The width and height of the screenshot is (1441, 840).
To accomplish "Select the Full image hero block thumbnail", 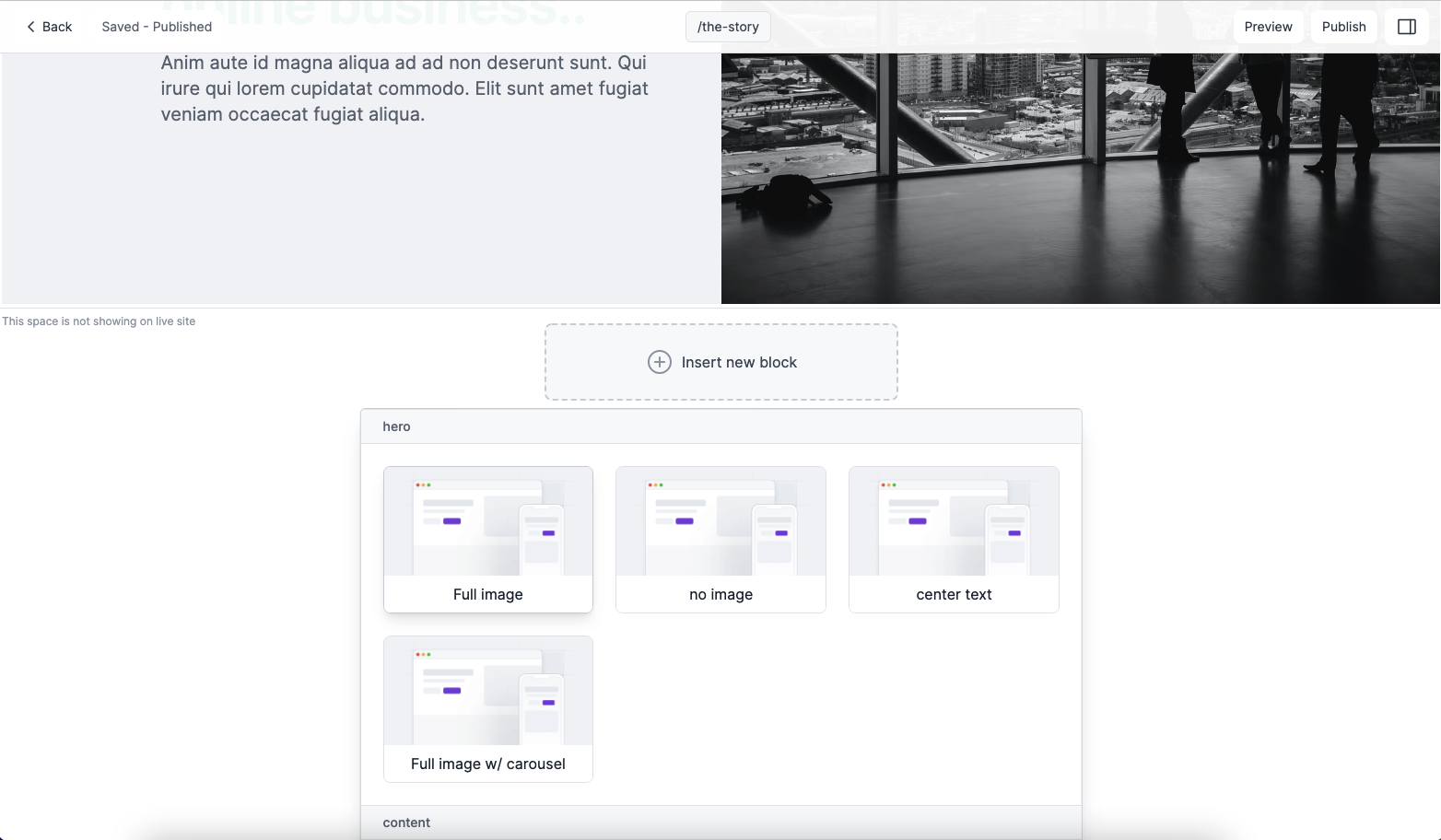I will click(488, 522).
